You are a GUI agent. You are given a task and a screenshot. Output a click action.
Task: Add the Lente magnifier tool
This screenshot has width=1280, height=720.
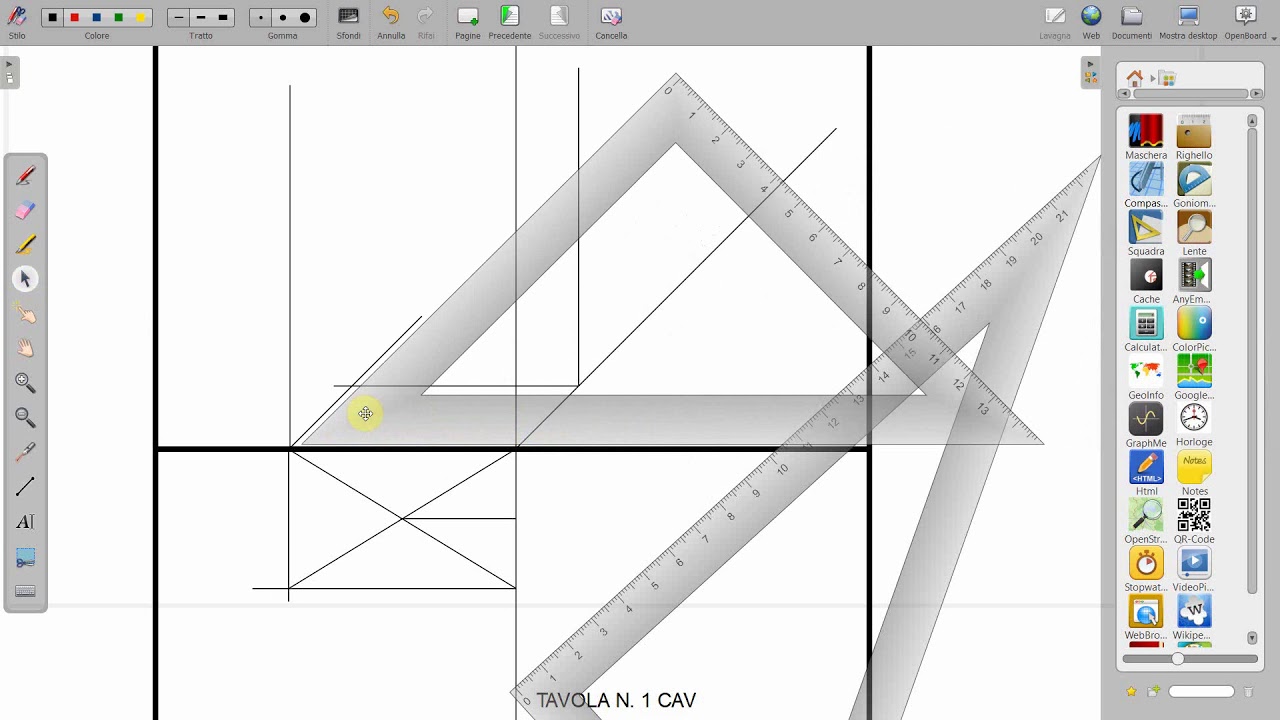tap(1194, 233)
